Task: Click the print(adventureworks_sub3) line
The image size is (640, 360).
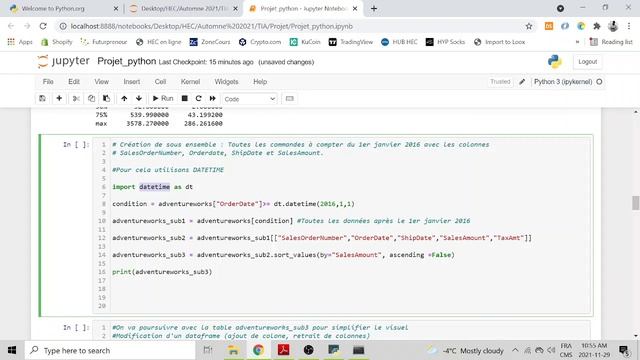Action: pos(162,272)
